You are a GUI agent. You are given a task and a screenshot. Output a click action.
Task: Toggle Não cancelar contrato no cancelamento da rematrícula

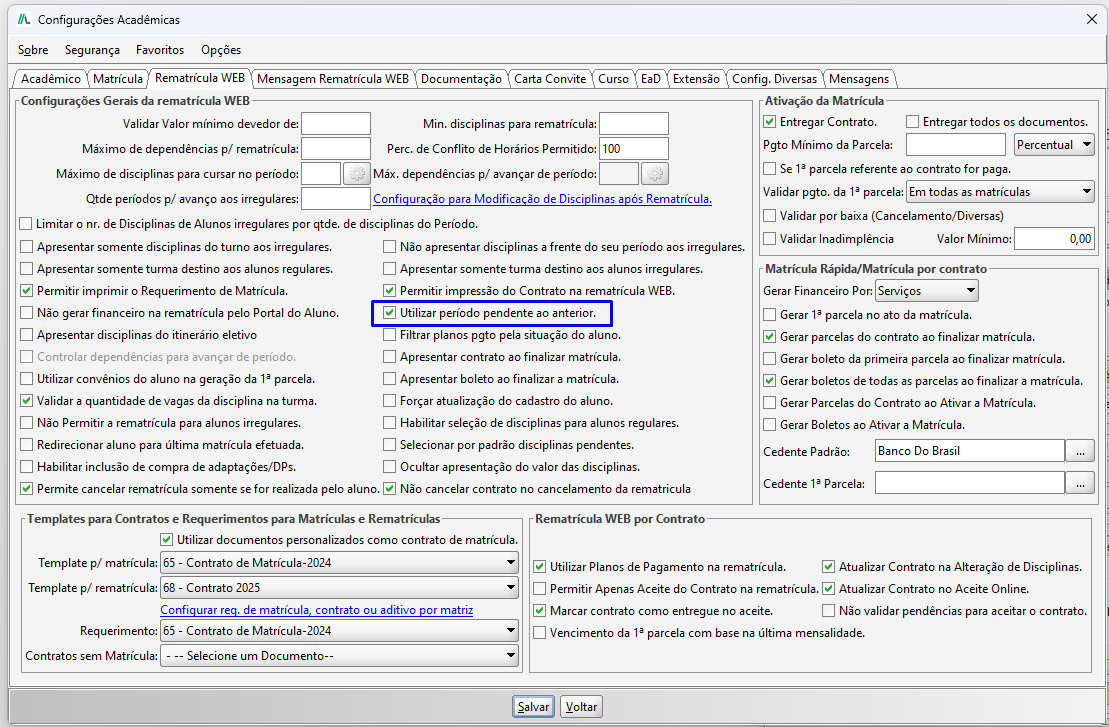coord(389,489)
